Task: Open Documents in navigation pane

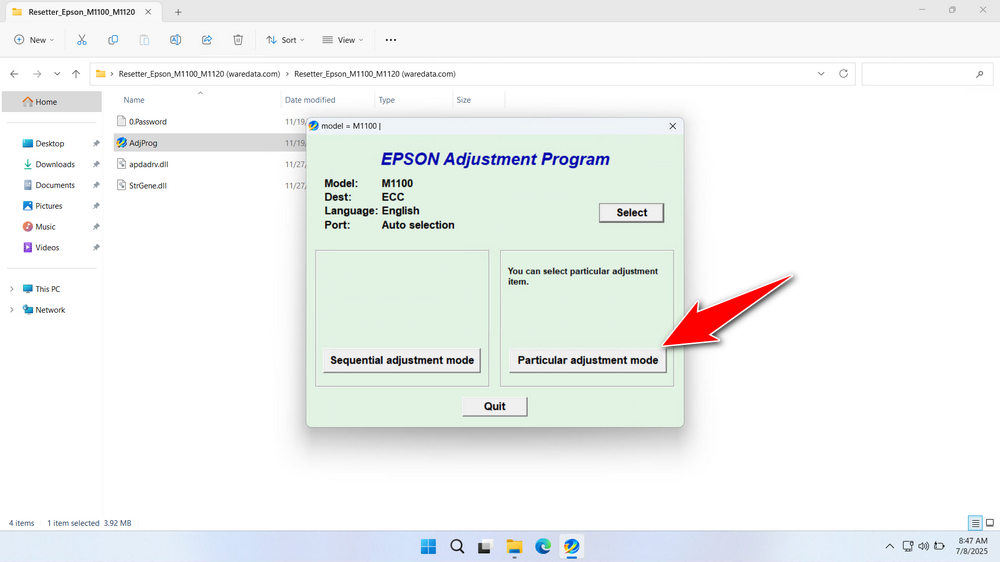Action: coord(55,185)
